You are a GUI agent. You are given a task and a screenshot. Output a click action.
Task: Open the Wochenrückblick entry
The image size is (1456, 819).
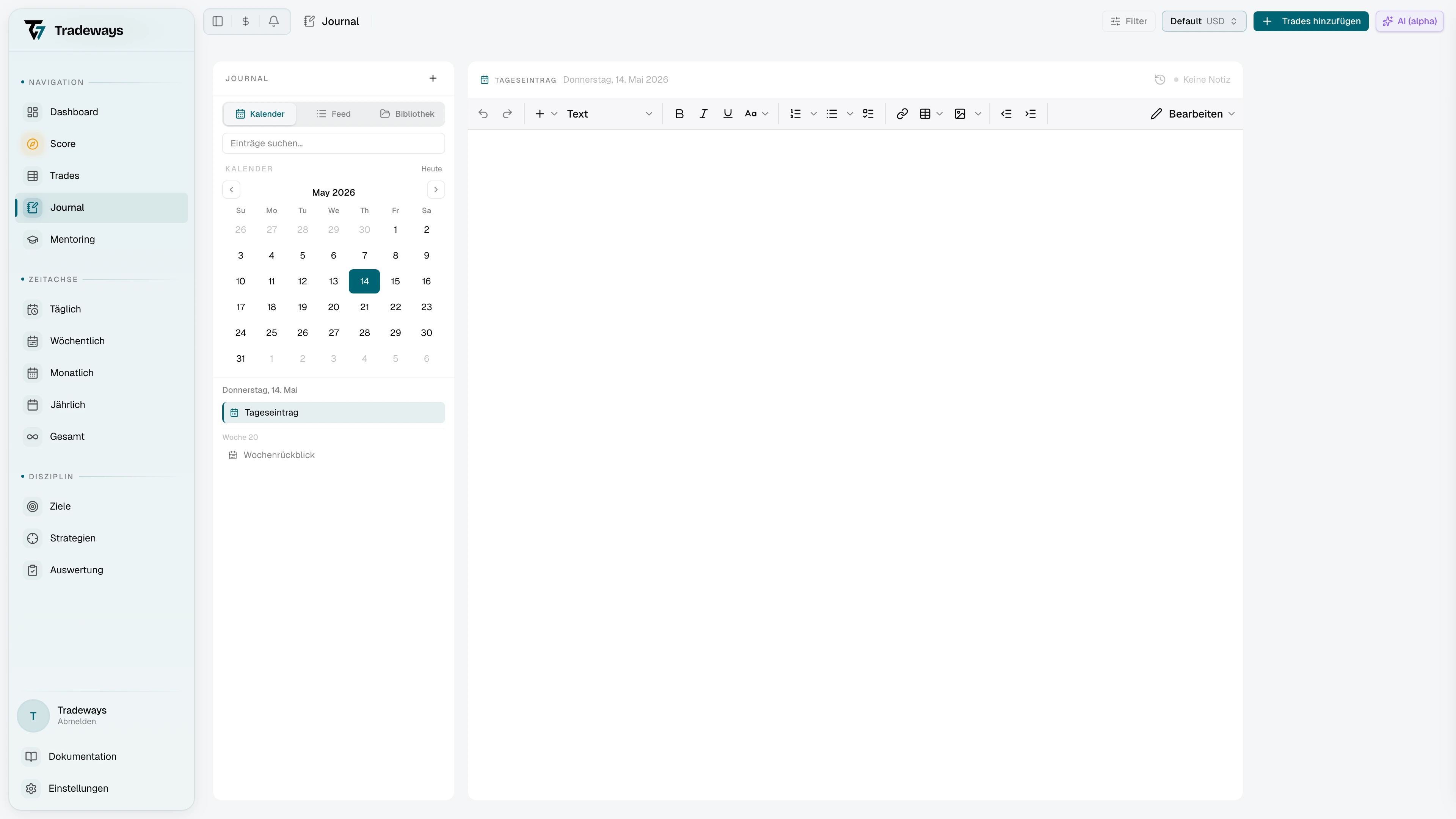pyautogui.click(x=334, y=455)
